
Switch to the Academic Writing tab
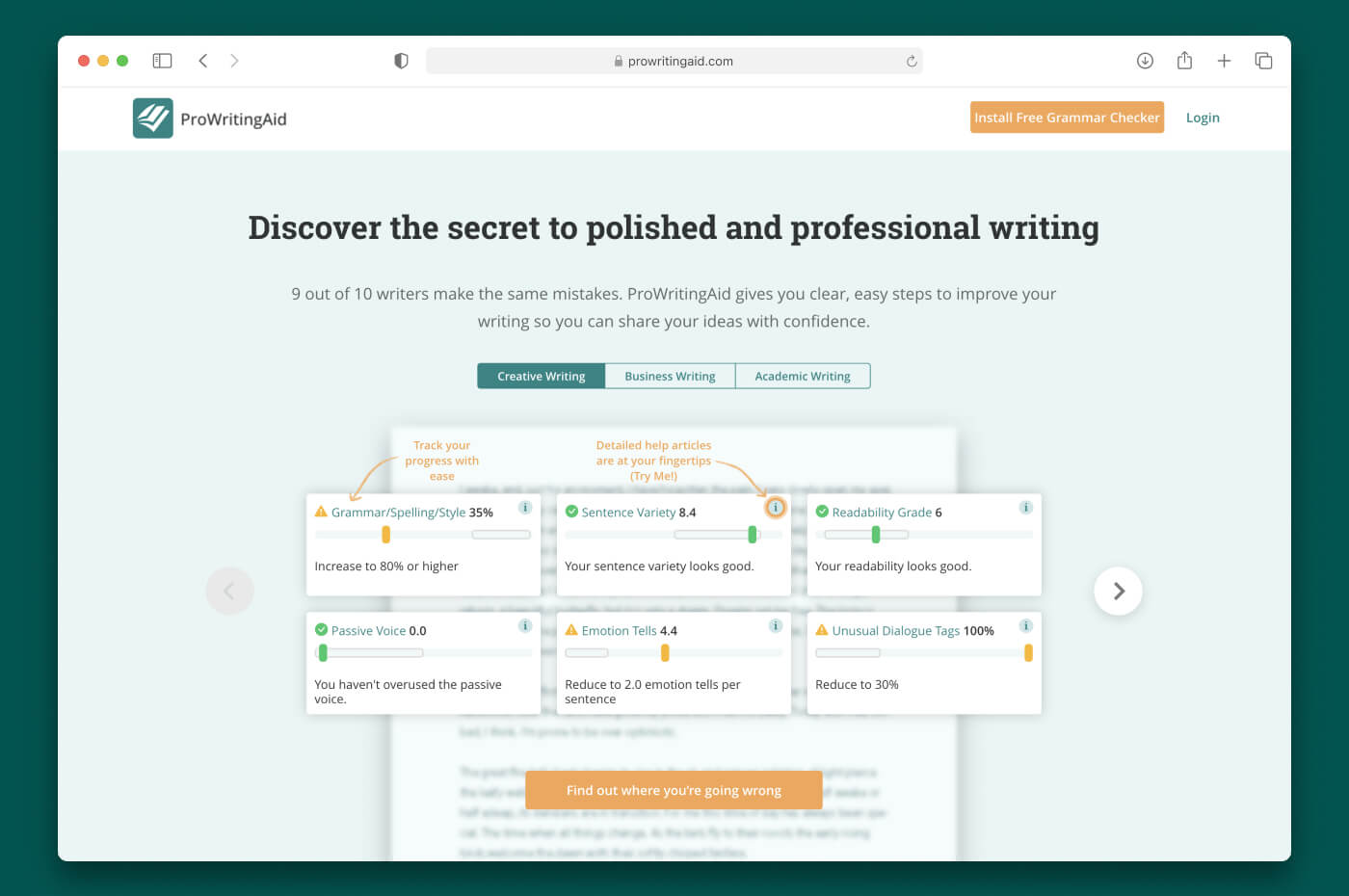[803, 376]
